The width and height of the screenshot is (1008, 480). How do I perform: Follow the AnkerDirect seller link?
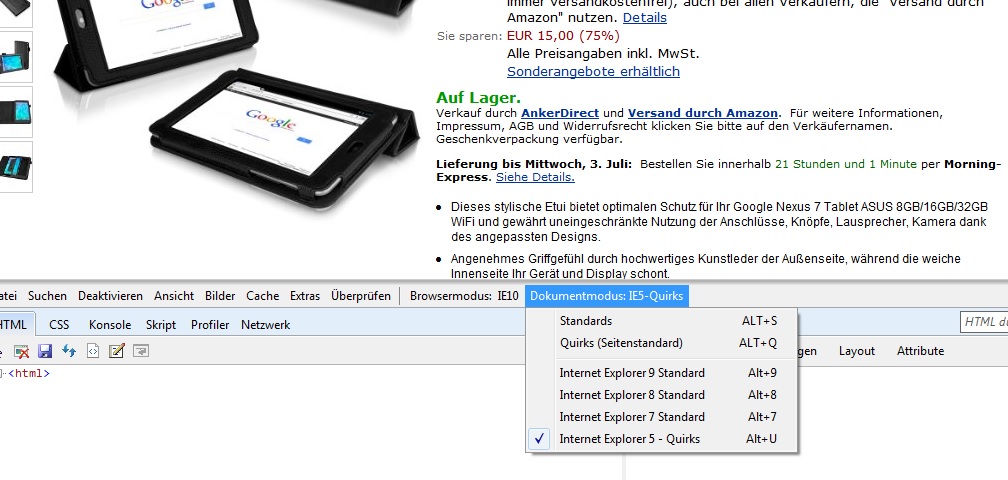coord(560,113)
